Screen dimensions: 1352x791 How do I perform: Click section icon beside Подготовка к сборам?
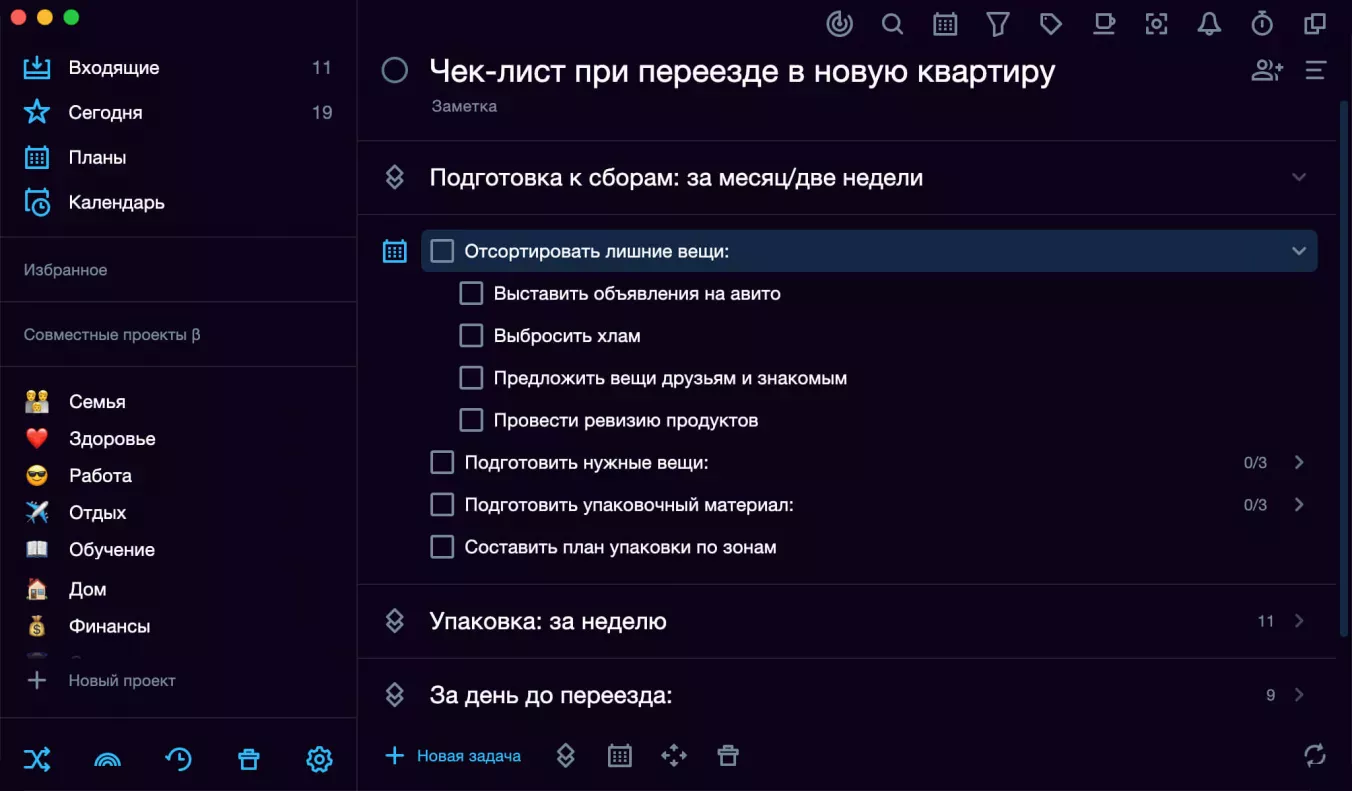[x=395, y=177]
